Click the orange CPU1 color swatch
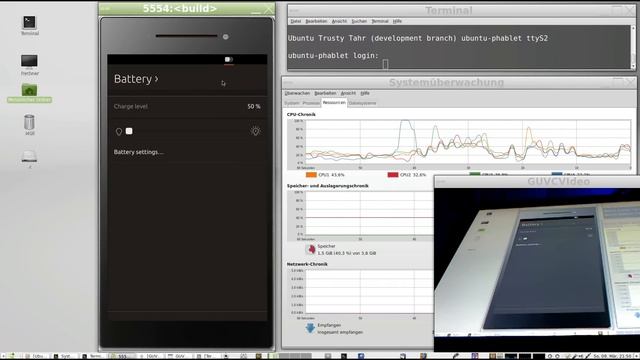Image resolution: width=640 pixels, height=360 pixels. 311,175
